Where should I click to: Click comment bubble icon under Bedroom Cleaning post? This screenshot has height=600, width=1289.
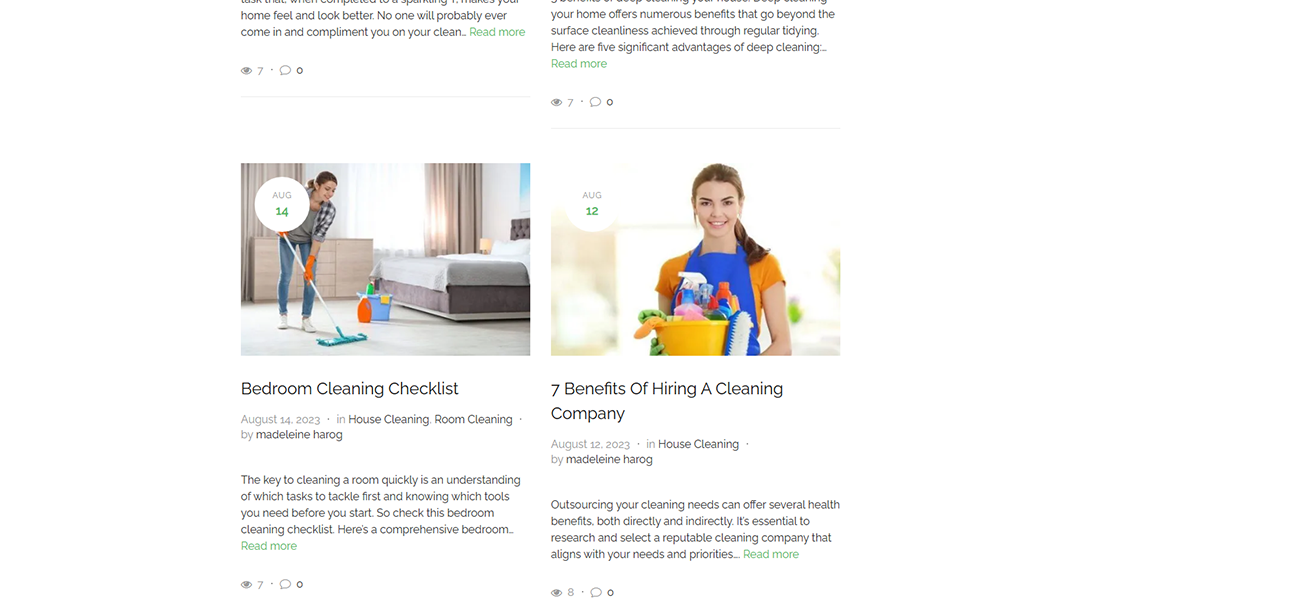285,584
